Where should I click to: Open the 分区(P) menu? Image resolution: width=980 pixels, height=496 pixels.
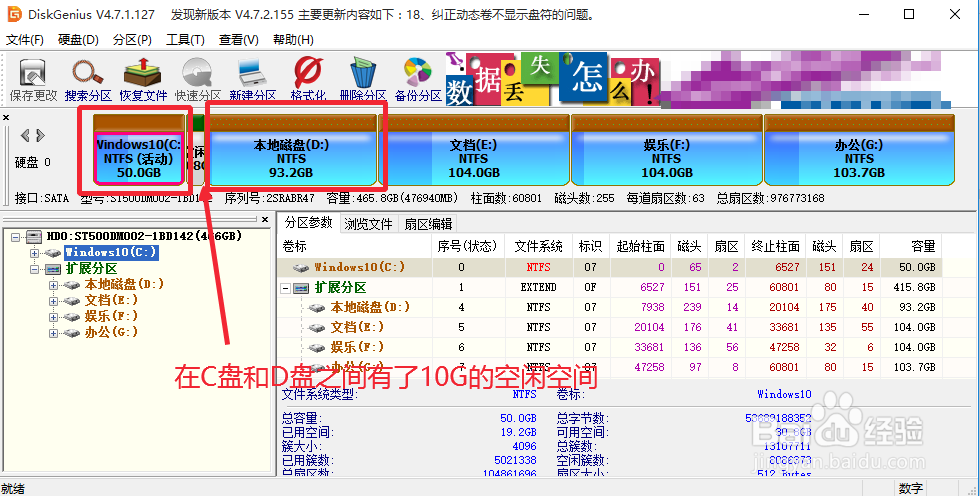132,40
